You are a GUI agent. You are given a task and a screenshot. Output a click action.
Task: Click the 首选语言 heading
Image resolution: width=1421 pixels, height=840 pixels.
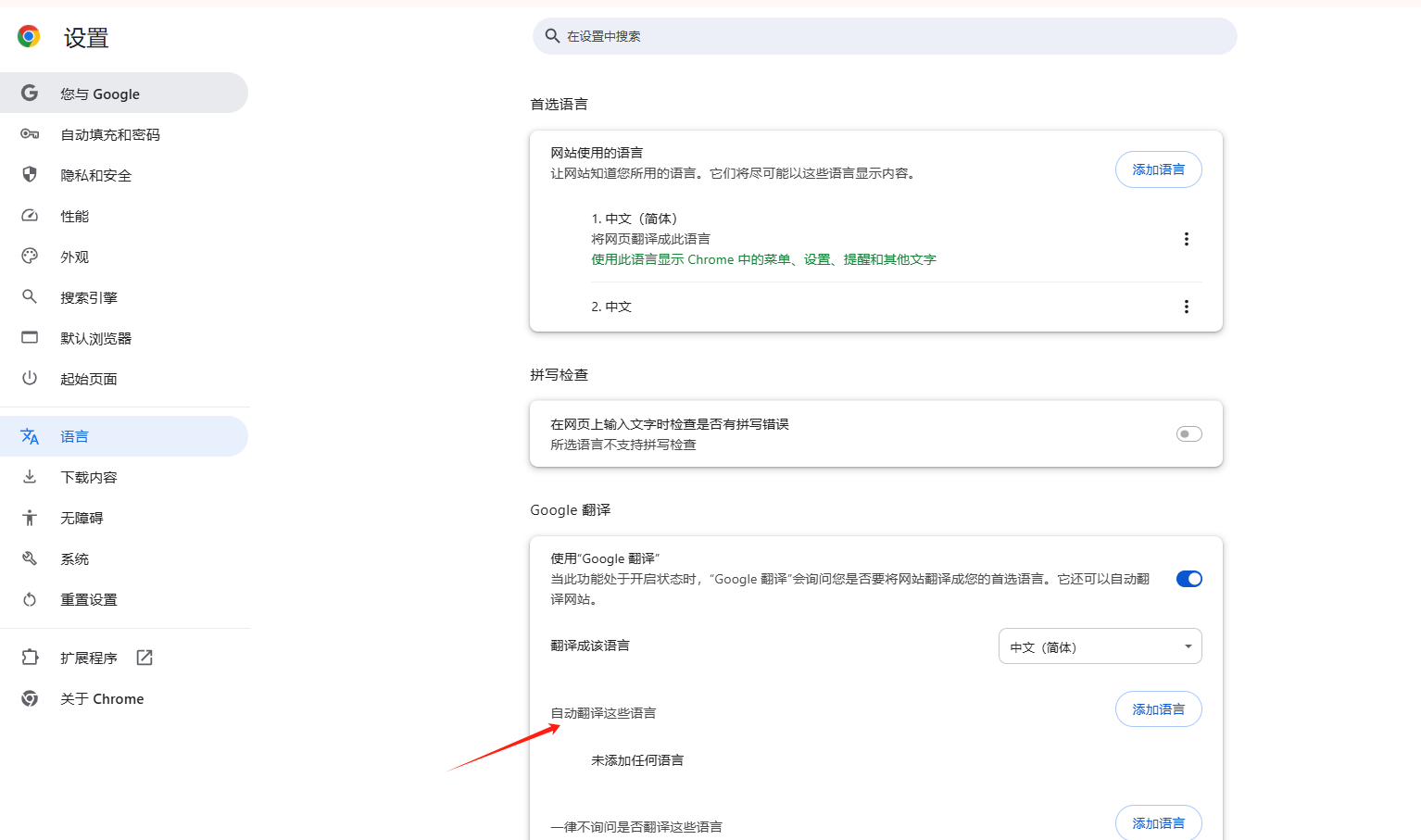tap(559, 104)
